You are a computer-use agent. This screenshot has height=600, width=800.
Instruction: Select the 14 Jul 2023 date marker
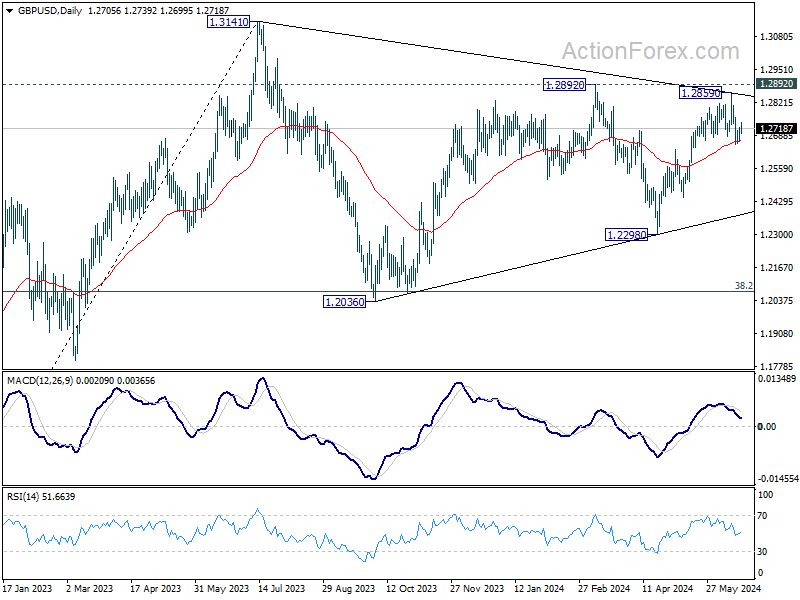pyautogui.click(x=282, y=588)
